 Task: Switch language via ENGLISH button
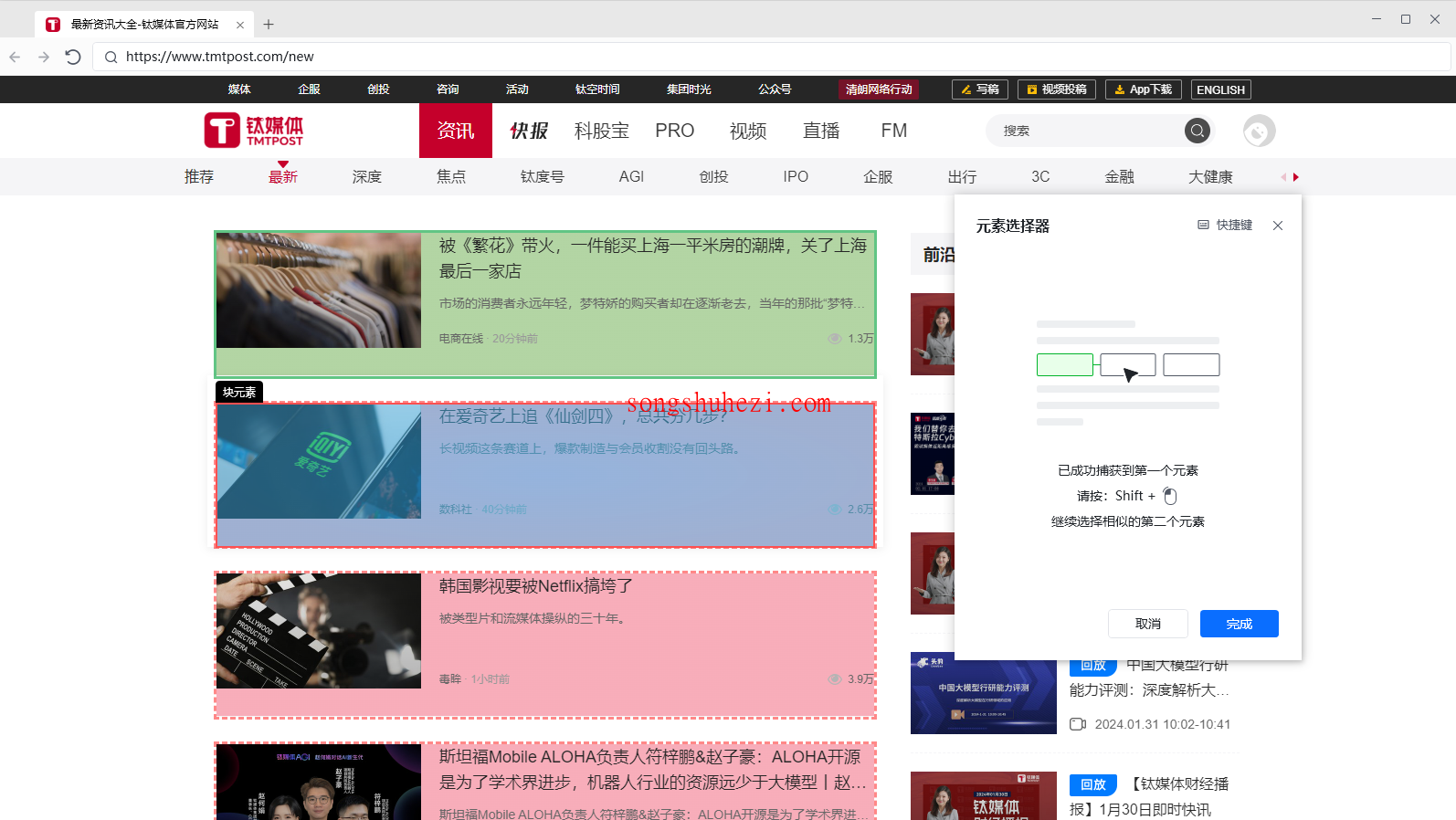click(x=1220, y=89)
